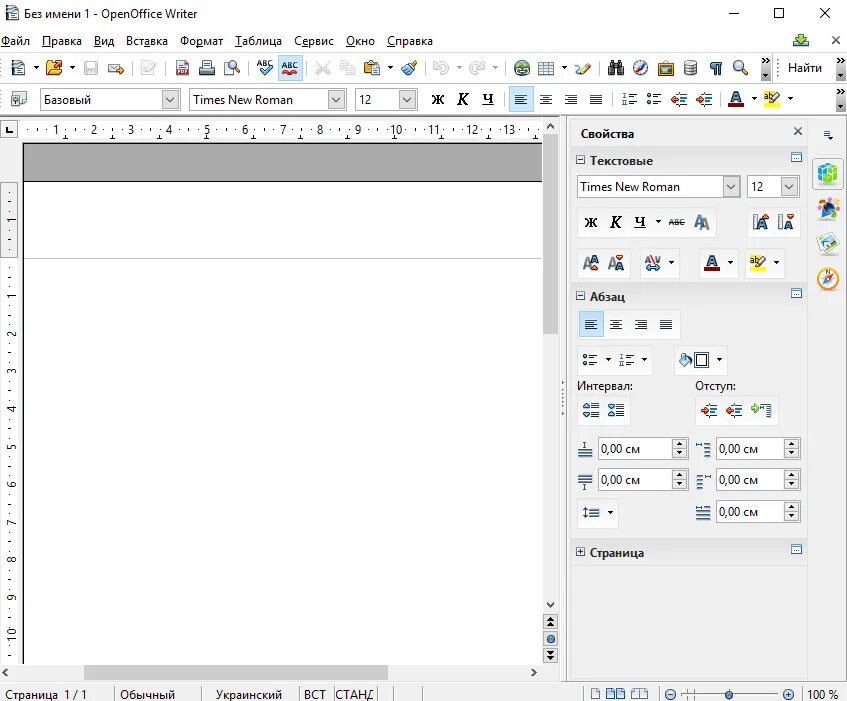Open the Navigator compass in toolbar
Viewport: 847px width, 701px height.
(641, 68)
